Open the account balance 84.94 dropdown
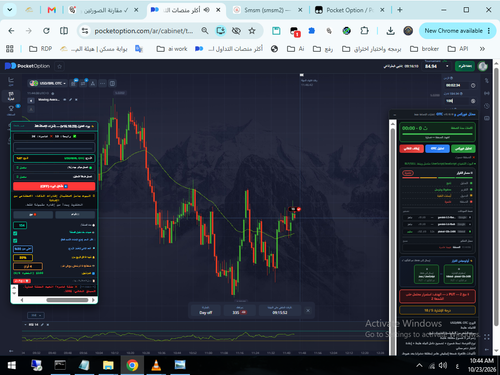The image size is (500, 375). click(x=437, y=66)
